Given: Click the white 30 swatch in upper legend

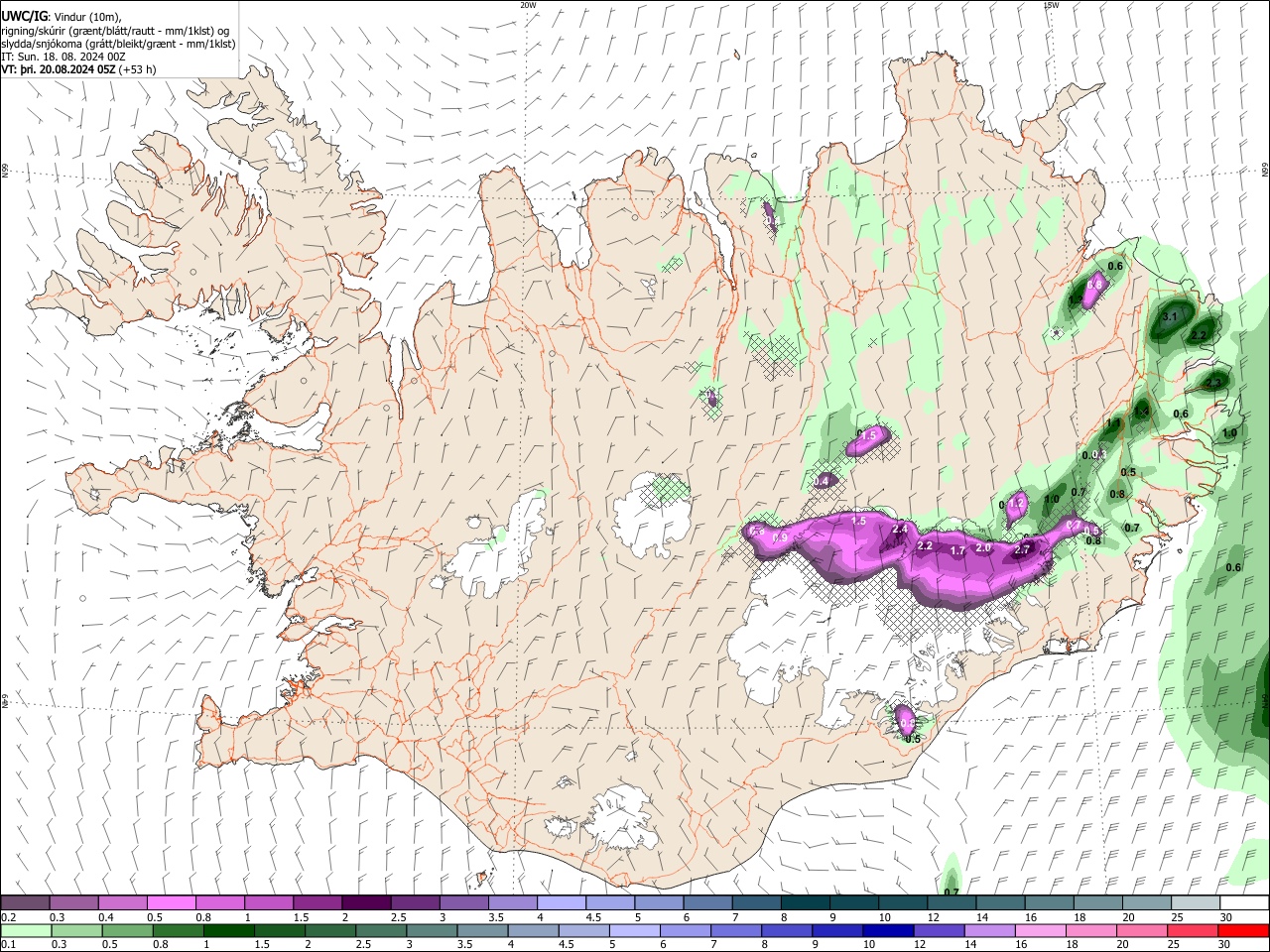Looking at the screenshot, I should coord(1244,903).
